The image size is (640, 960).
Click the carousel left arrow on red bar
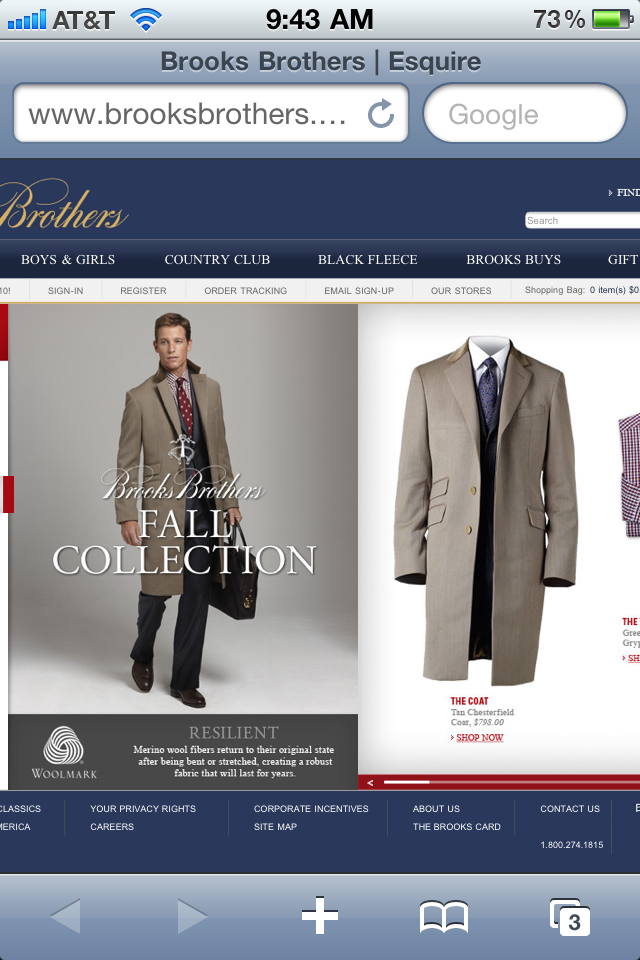pos(370,782)
